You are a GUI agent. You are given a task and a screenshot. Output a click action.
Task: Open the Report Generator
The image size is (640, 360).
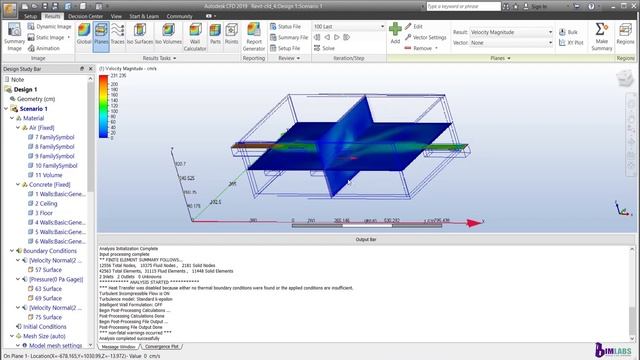[x=254, y=37]
